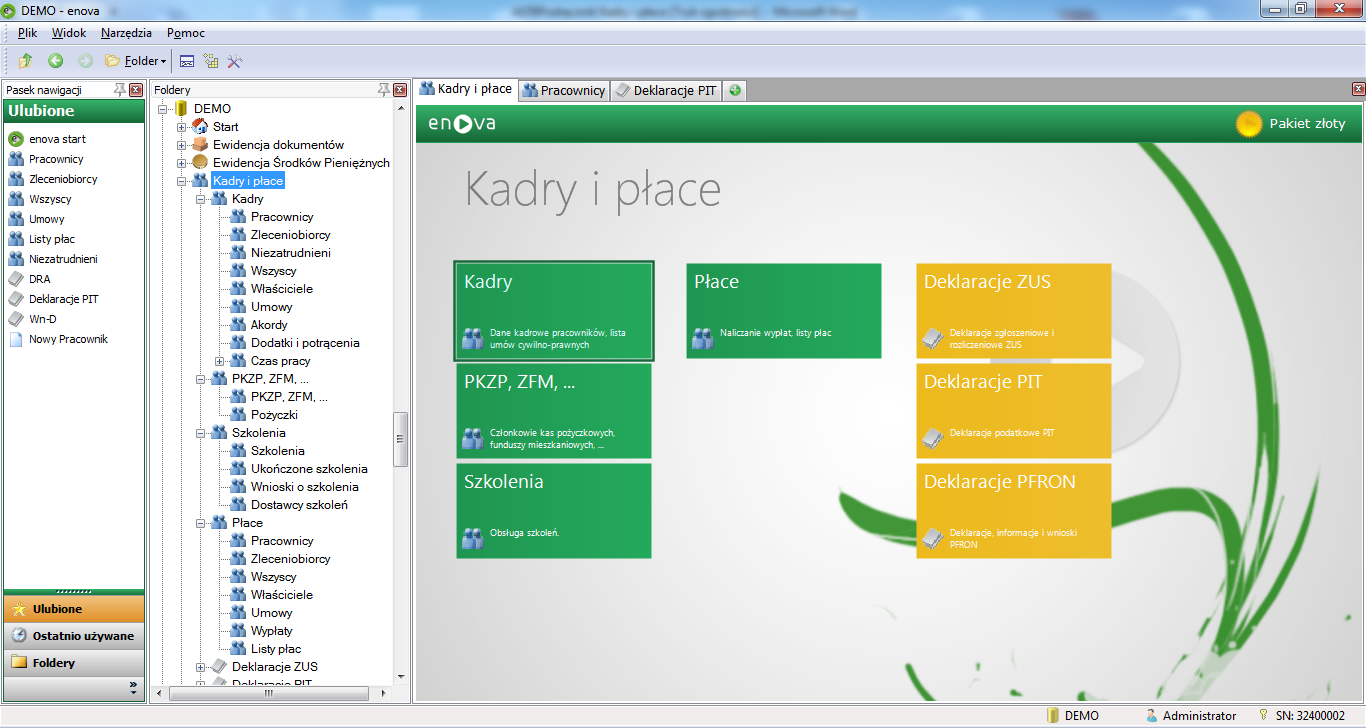The width and height of the screenshot is (1366, 728).
Task: Click the house icon beside Start
Action: coord(200,126)
